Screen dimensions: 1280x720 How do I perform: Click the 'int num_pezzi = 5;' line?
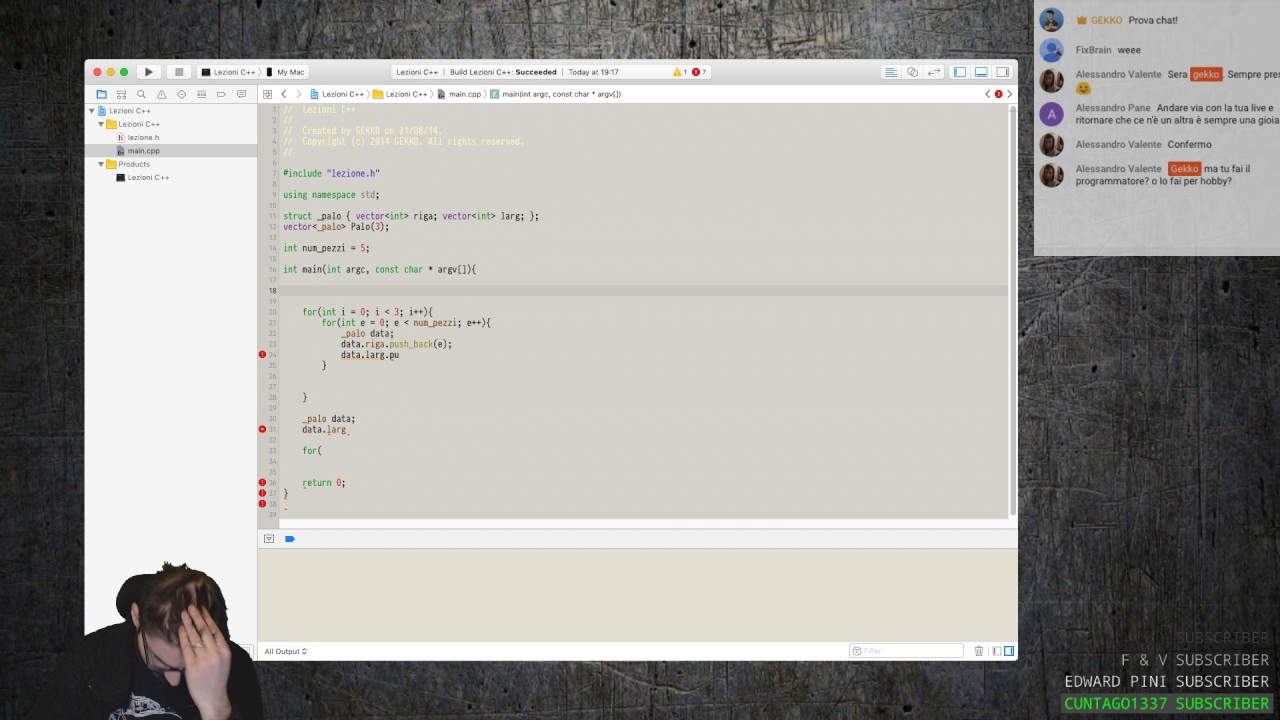(326, 248)
